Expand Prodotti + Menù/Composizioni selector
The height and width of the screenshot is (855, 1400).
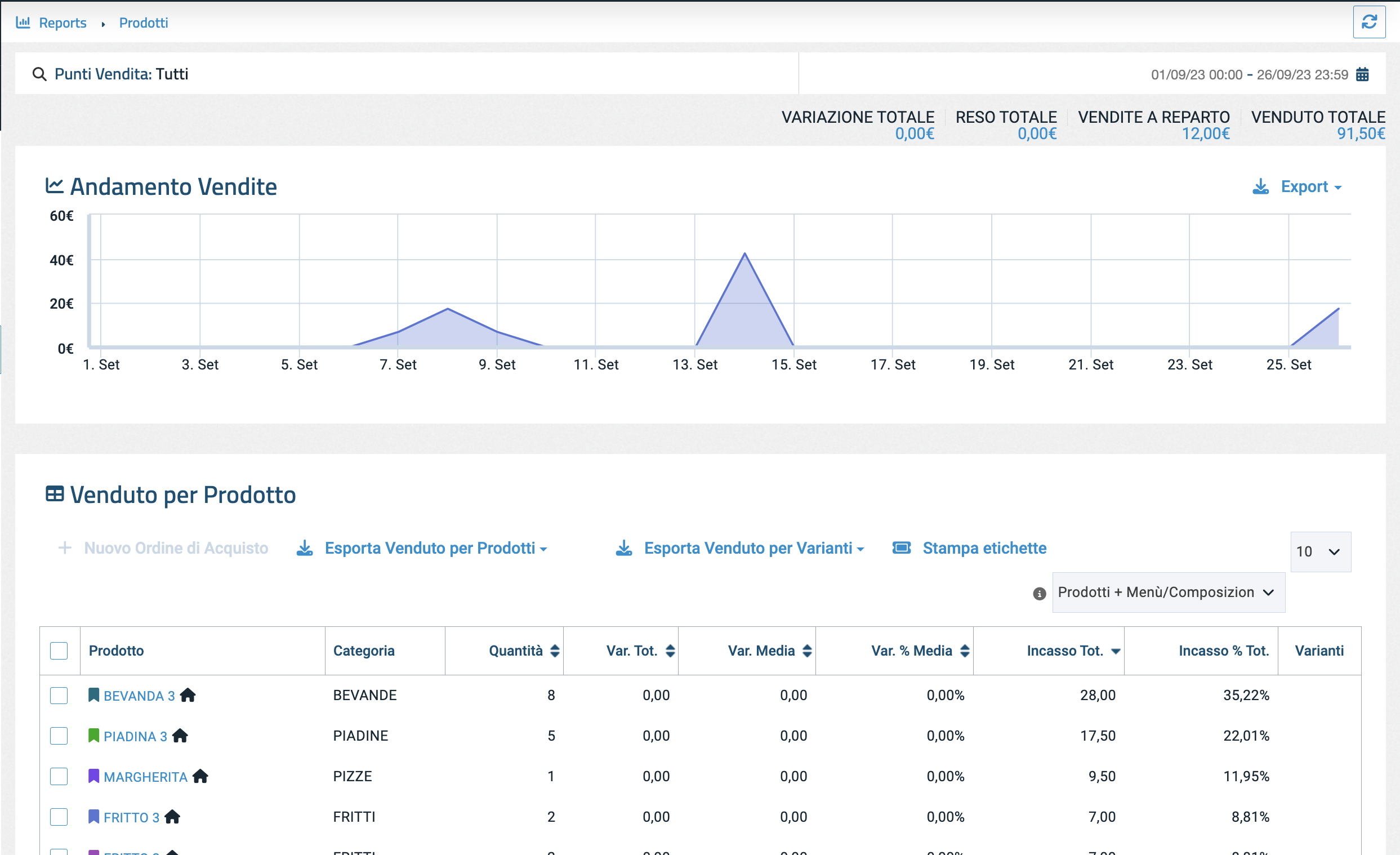click(1167, 593)
